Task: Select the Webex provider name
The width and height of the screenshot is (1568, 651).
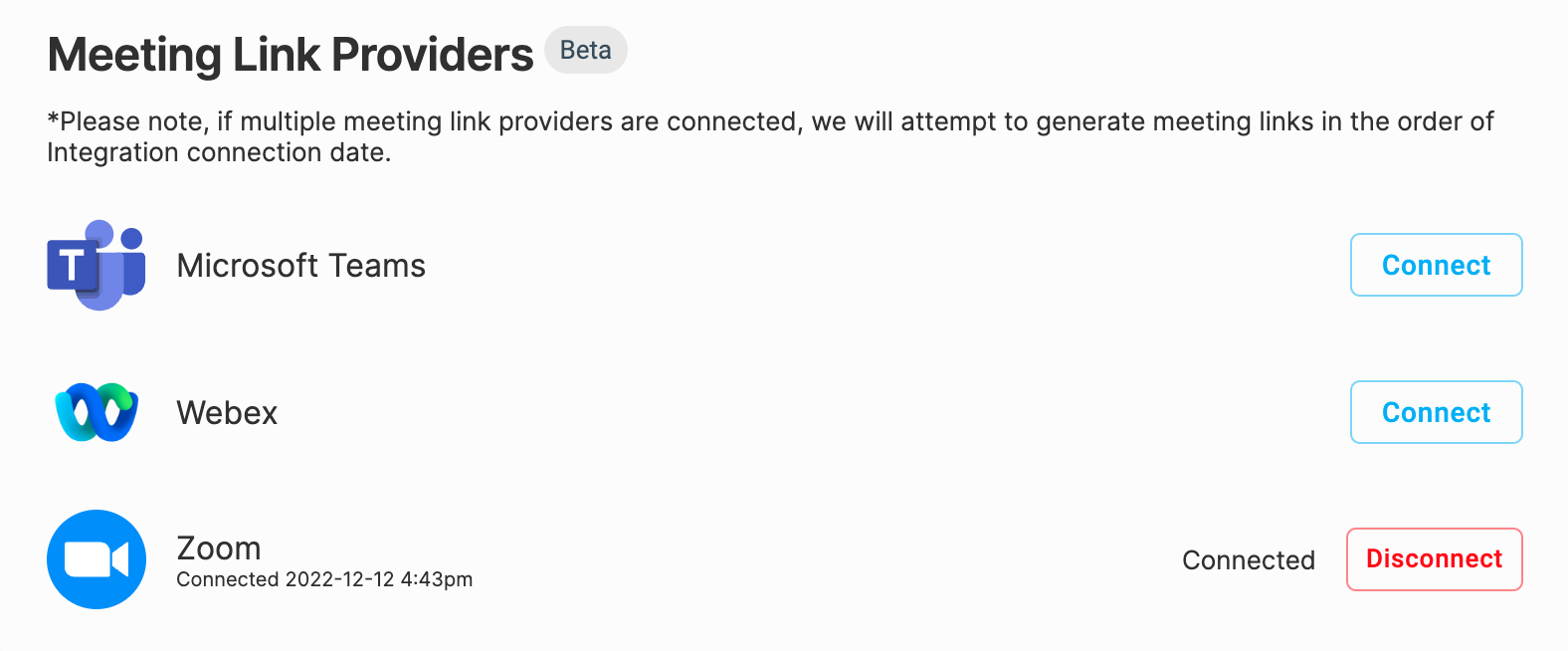Action: click(227, 413)
